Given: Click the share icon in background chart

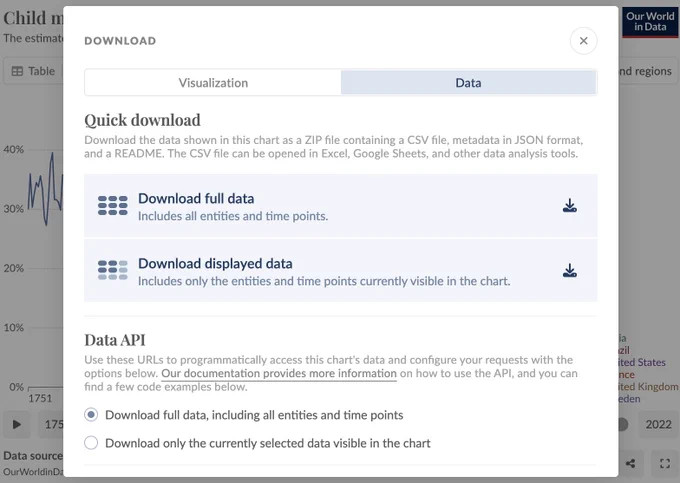Looking at the screenshot, I should [631, 463].
